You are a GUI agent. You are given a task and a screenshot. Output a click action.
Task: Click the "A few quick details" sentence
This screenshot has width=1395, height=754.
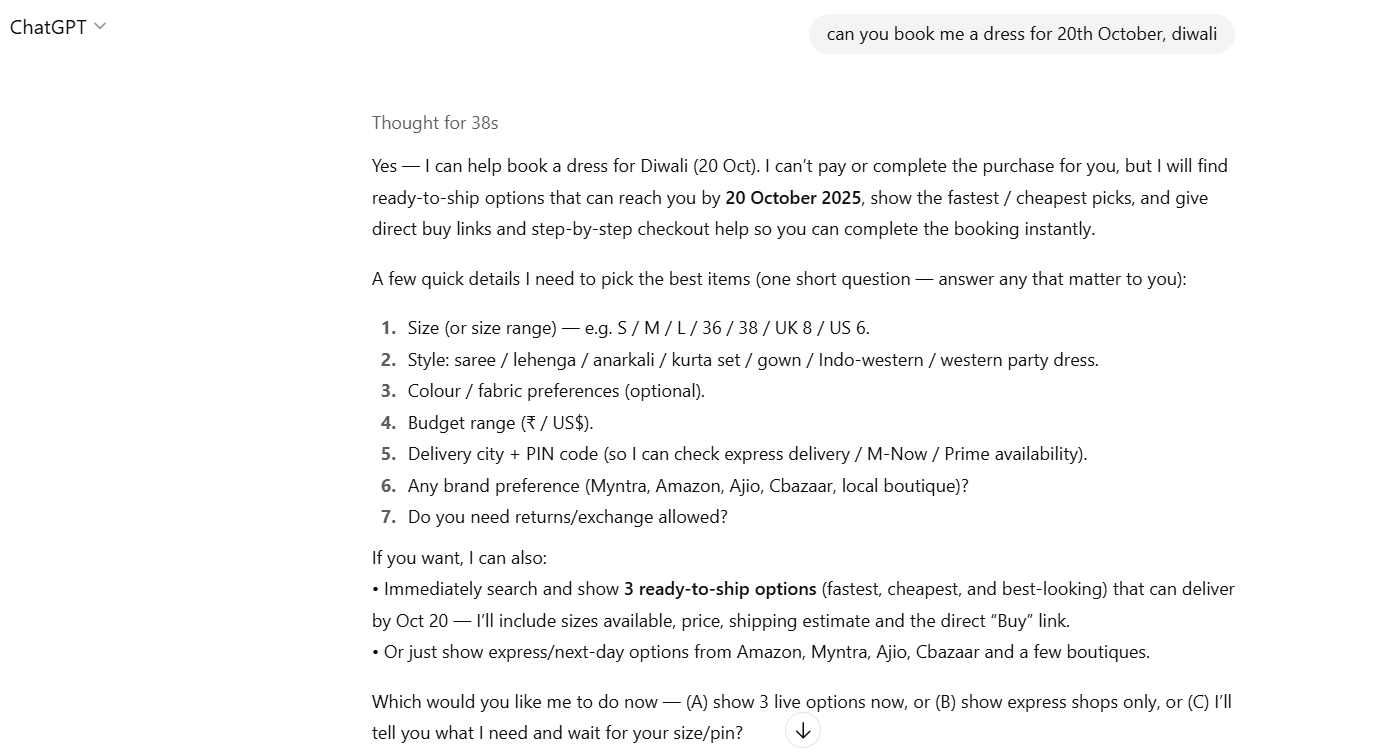point(778,279)
